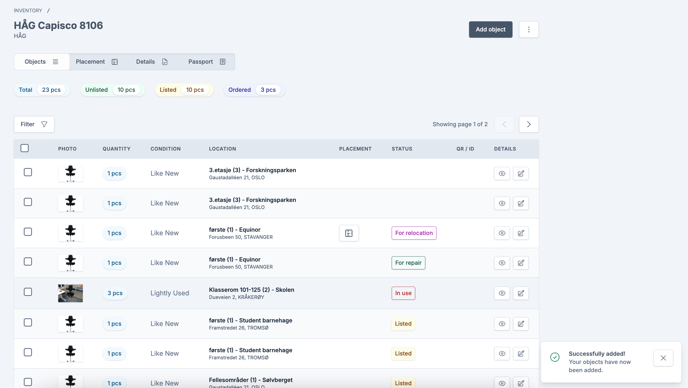688x388 pixels.
Task: Click the green success checkmark icon
Action: (555, 357)
